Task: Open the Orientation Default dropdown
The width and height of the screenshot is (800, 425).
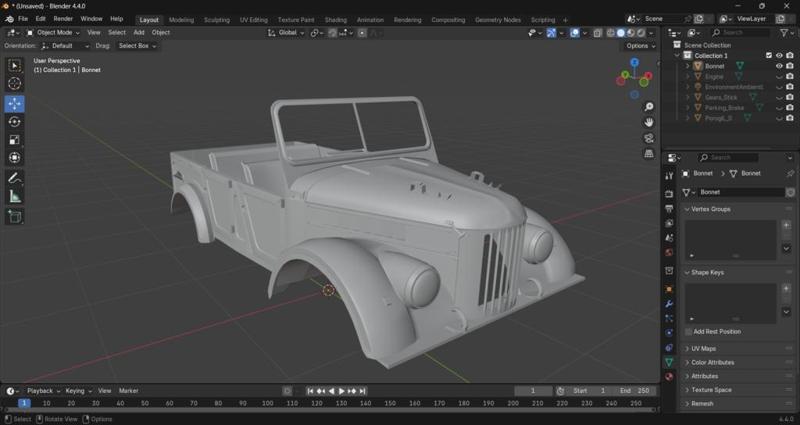Action: pos(65,46)
